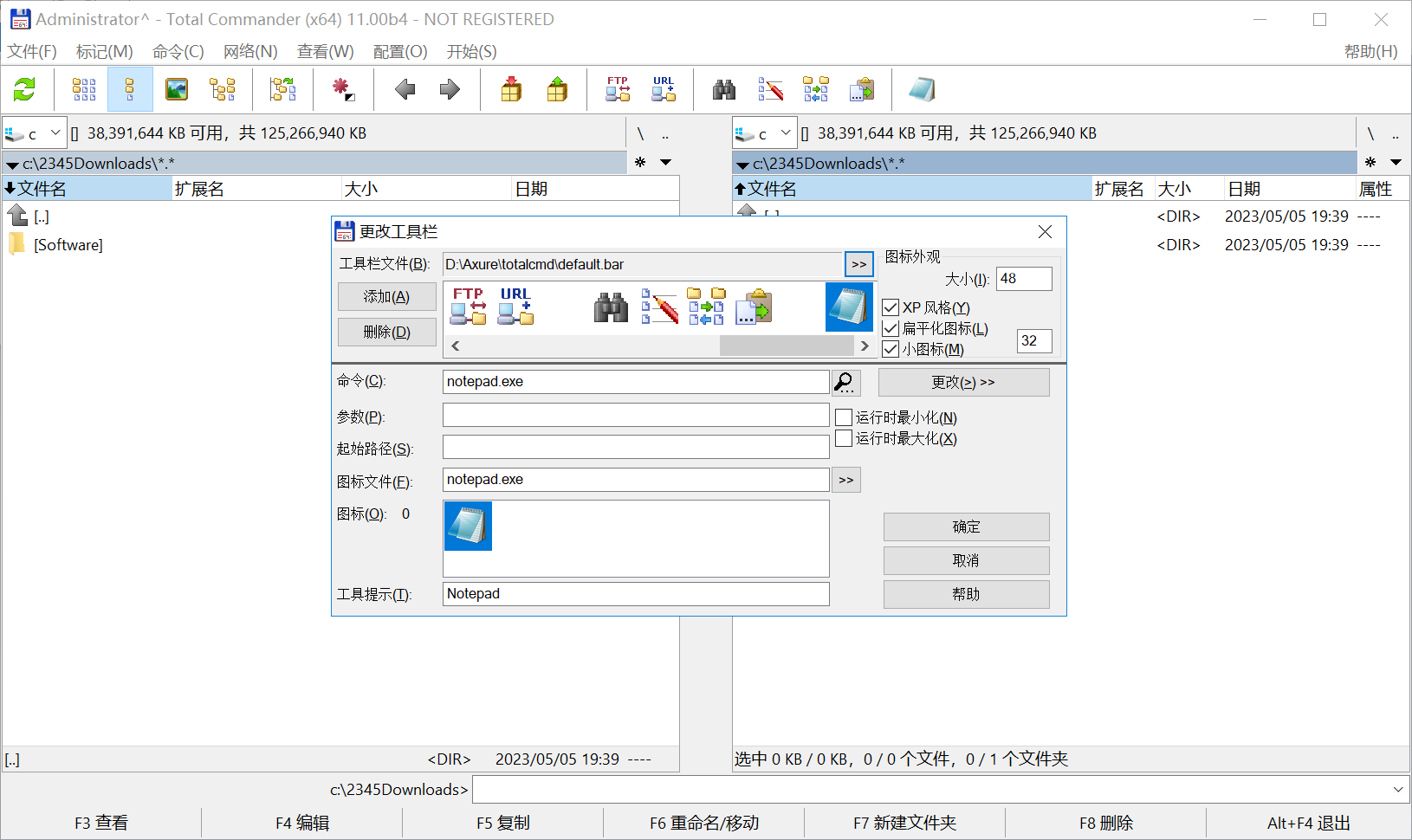
Task: Open Search files binoculars in main toolbar
Action: [x=724, y=89]
